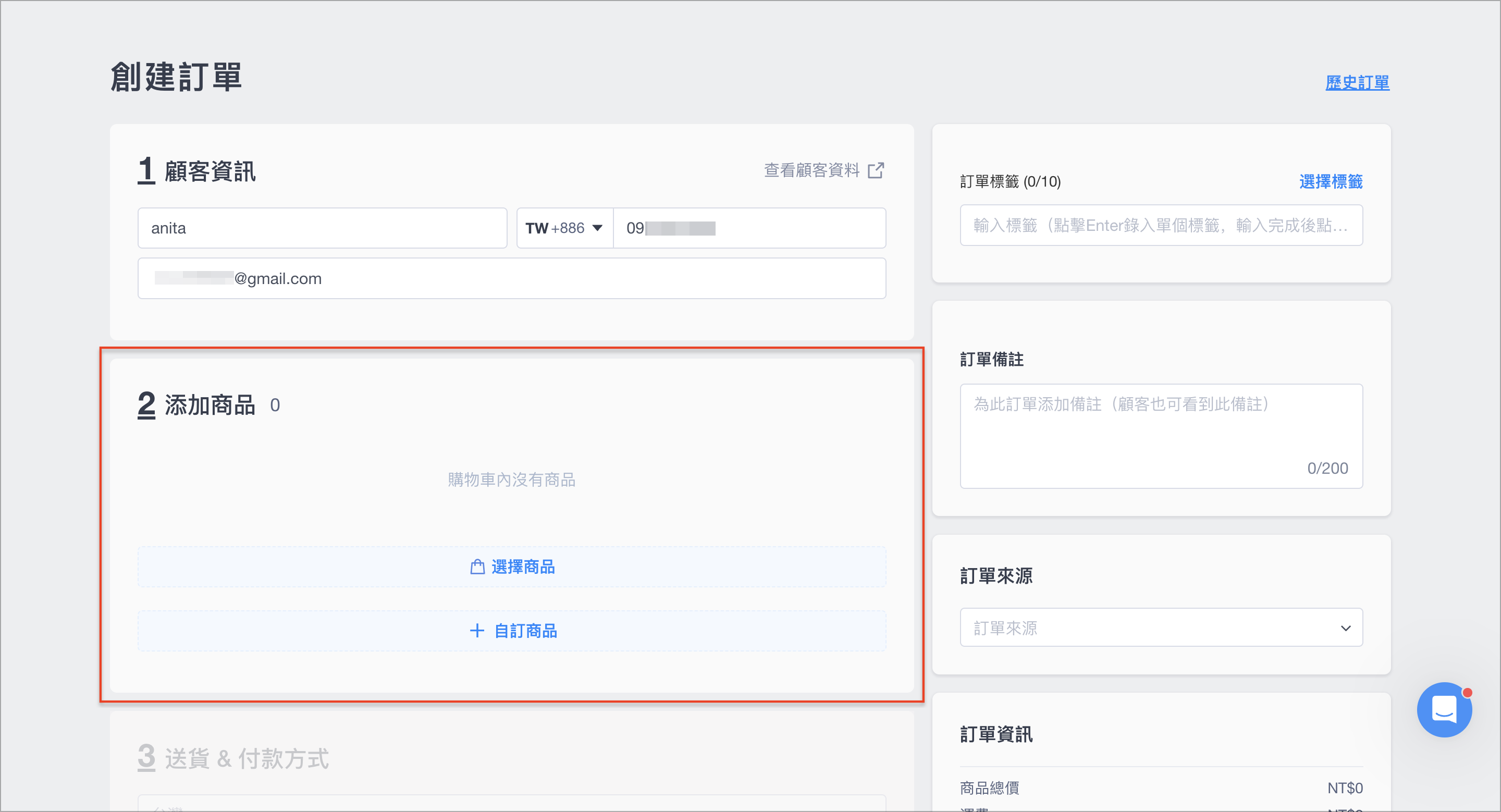Open the TW +886 country code dropdown
Image resolution: width=1501 pixels, height=812 pixels.
coord(564,228)
